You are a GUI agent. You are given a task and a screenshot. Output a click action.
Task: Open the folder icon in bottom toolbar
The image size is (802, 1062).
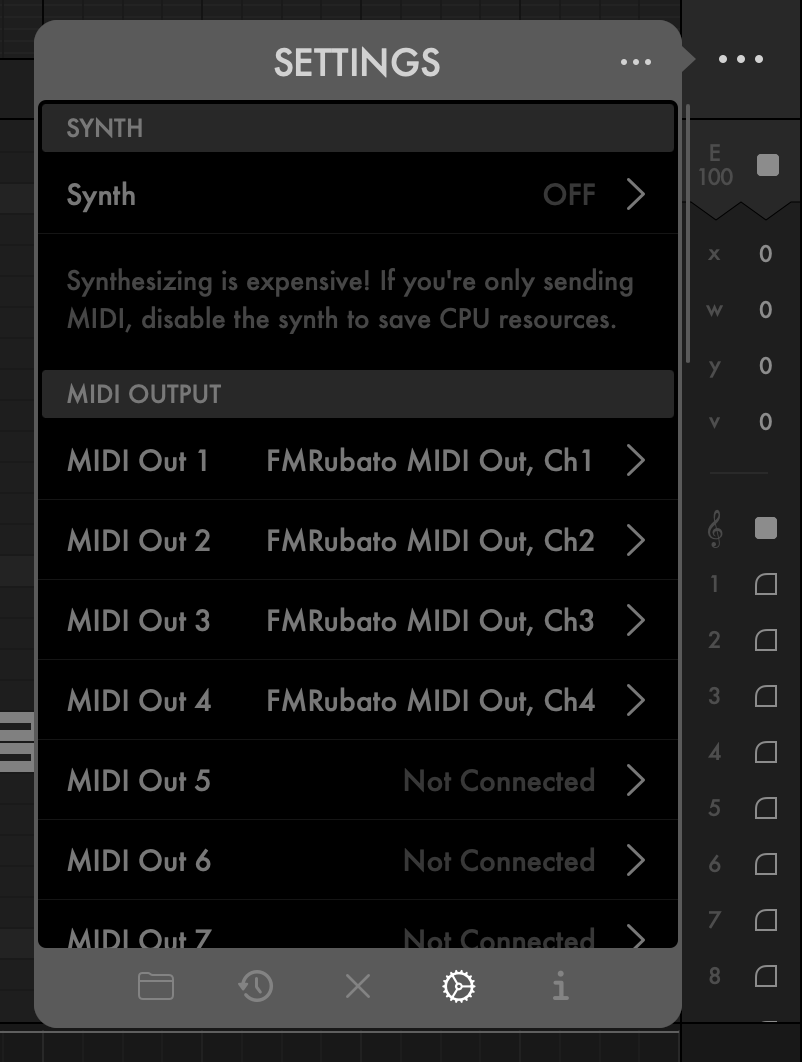(156, 987)
